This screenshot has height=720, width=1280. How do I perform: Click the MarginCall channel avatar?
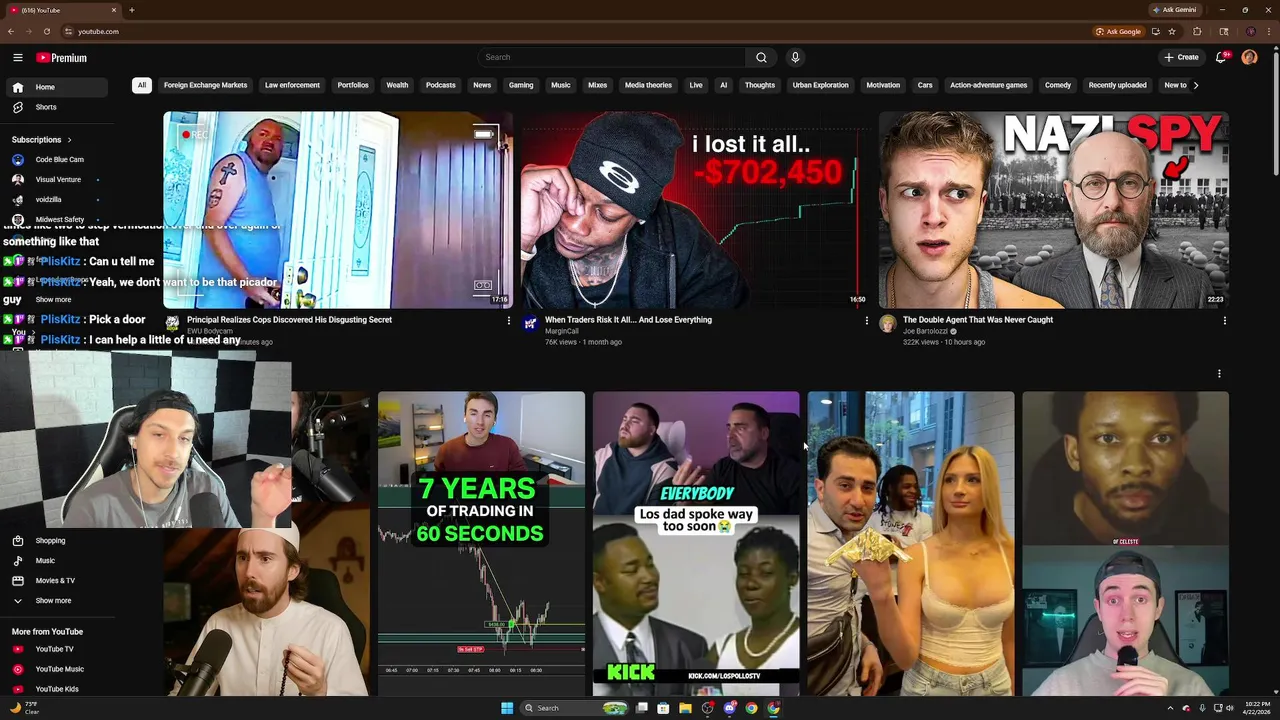pyautogui.click(x=530, y=323)
